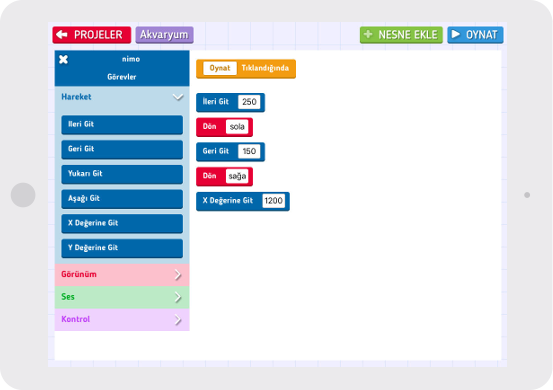Select the Y Değerine Git palette block

[x=122, y=248]
